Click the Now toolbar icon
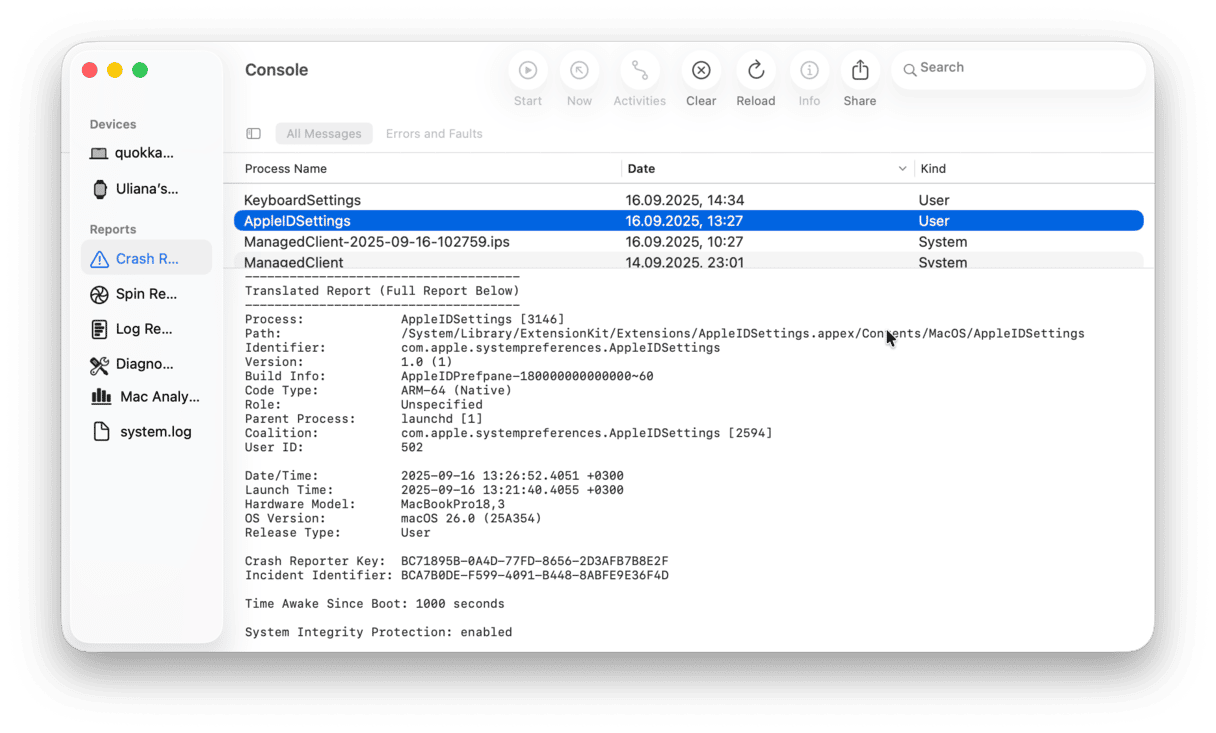1216x733 pixels. 579,70
